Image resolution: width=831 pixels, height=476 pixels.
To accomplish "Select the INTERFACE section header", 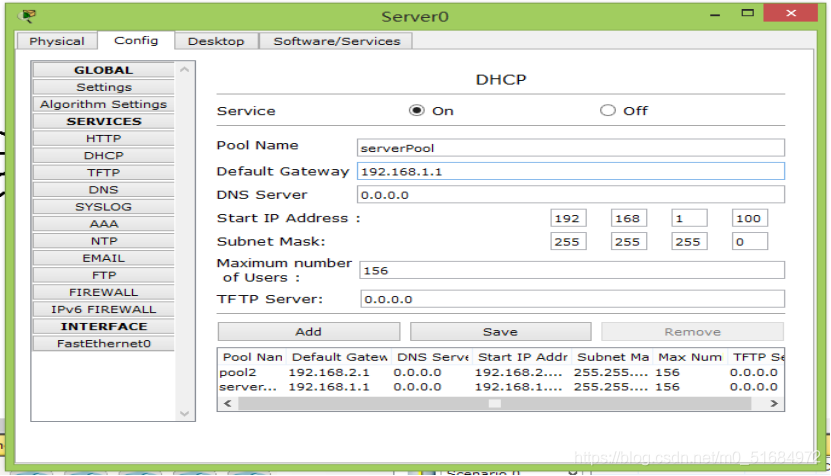I will click(x=103, y=327).
